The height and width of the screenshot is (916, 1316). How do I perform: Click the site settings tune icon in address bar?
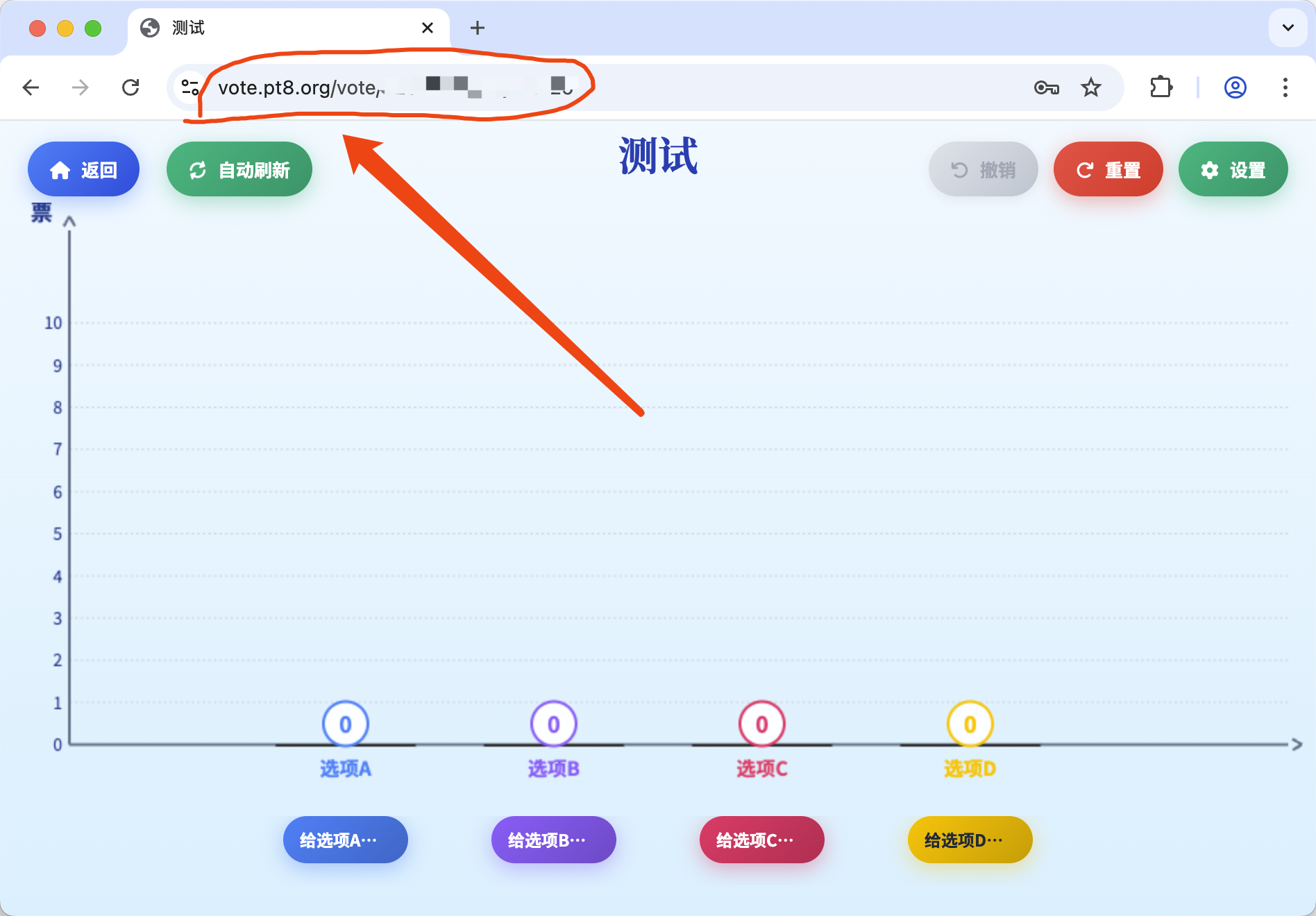(x=189, y=87)
